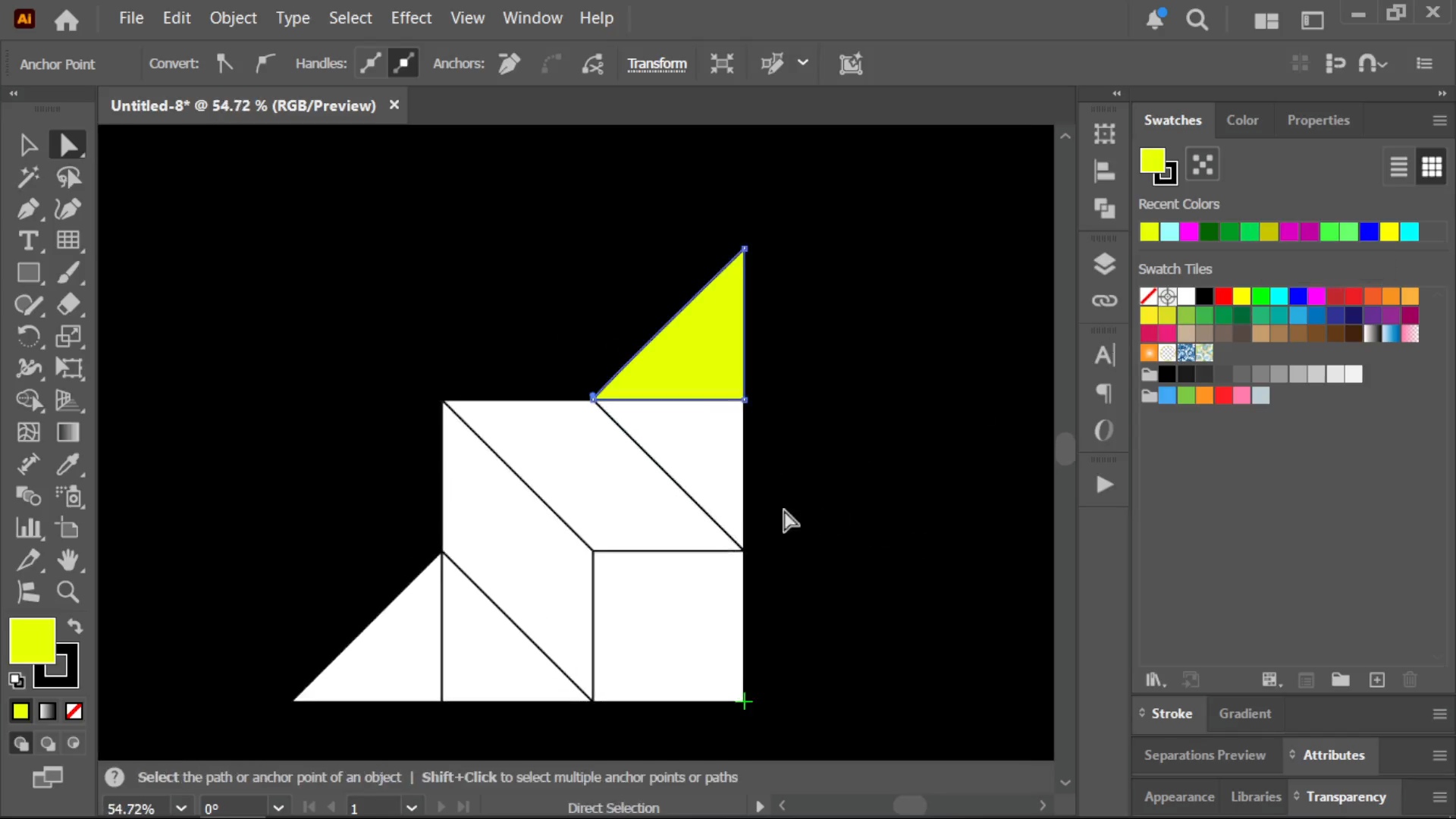Select the Hand tool
Screen dimensions: 1456x819
click(68, 560)
